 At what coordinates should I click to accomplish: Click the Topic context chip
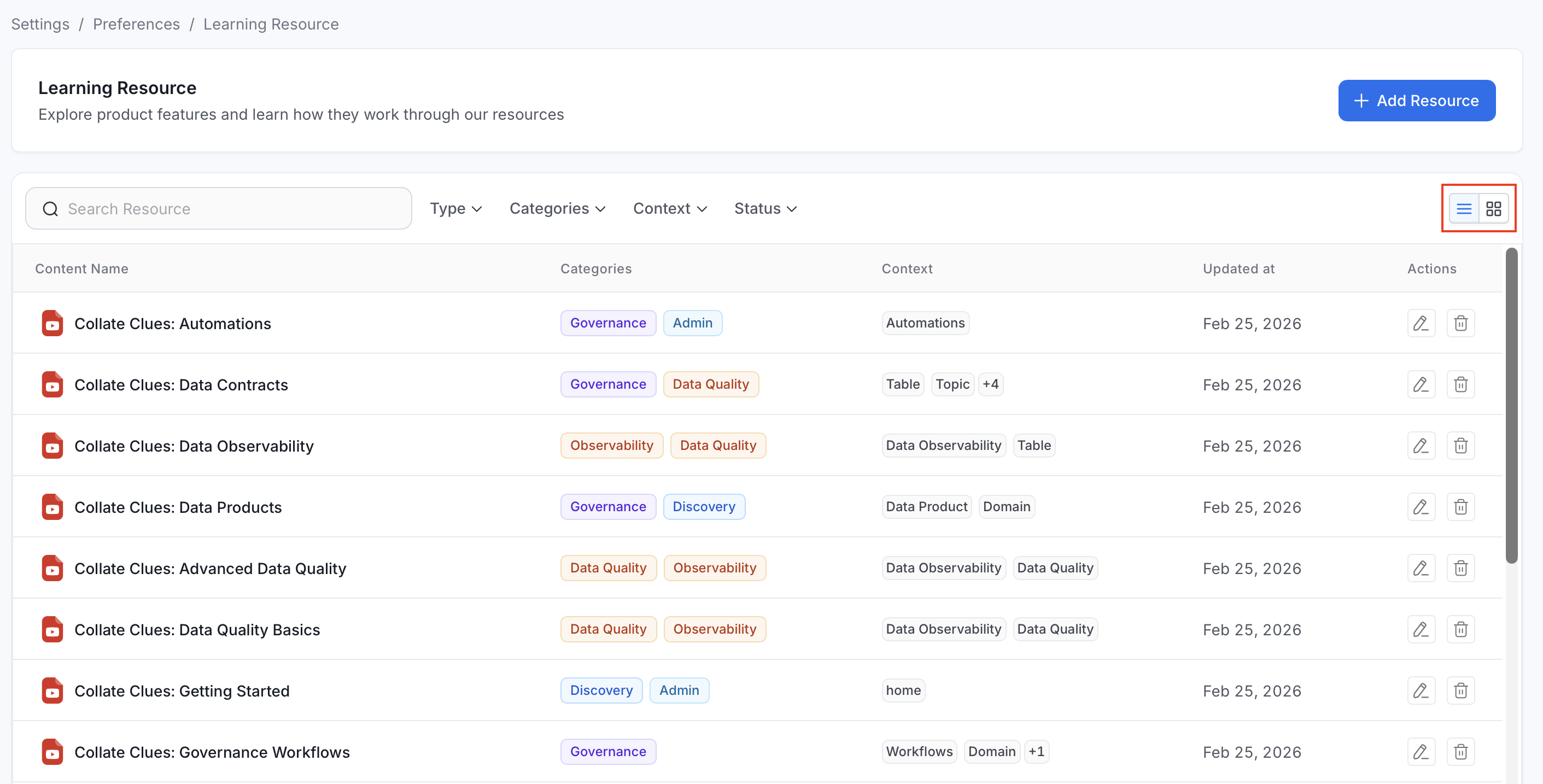pyautogui.click(x=952, y=384)
